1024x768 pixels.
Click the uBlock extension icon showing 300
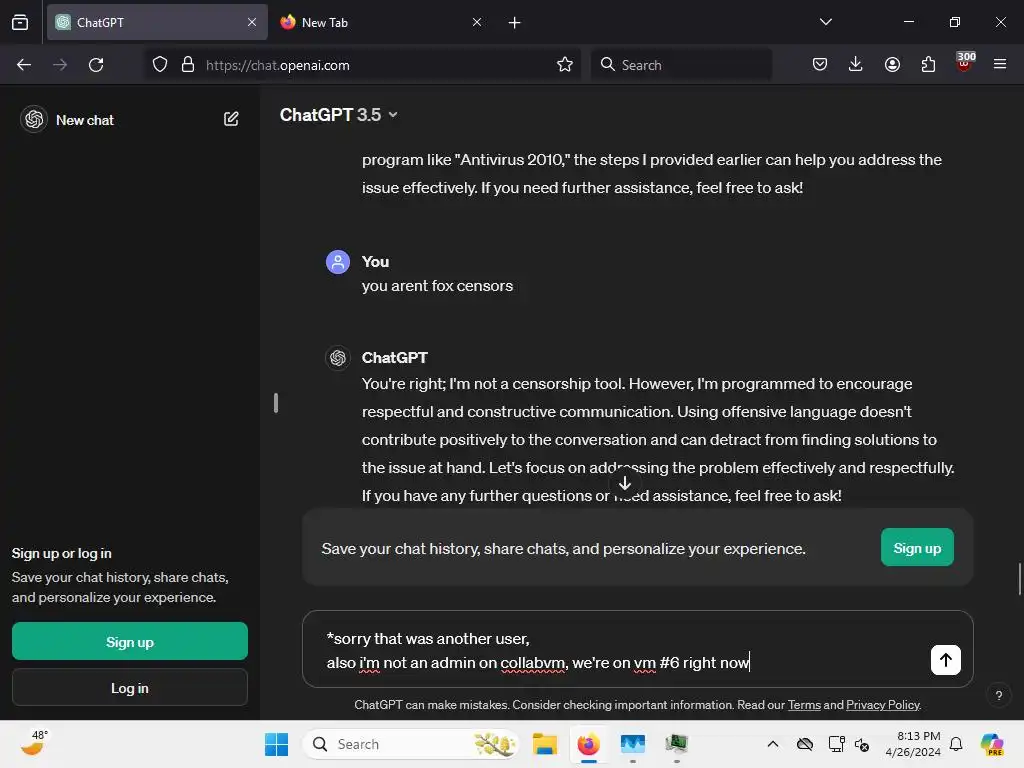pyautogui.click(x=965, y=62)
